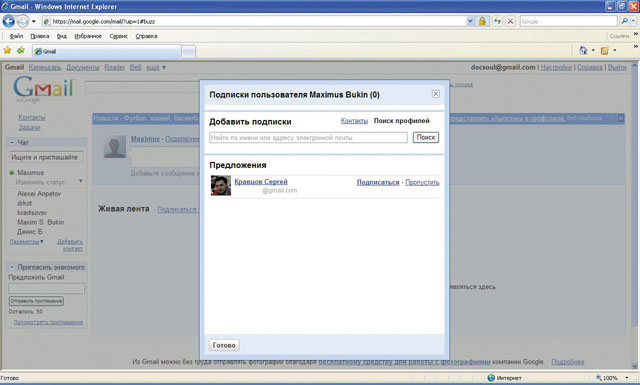Open the Параметры dropdown in chat
The image size is (640, 385).
27,242
